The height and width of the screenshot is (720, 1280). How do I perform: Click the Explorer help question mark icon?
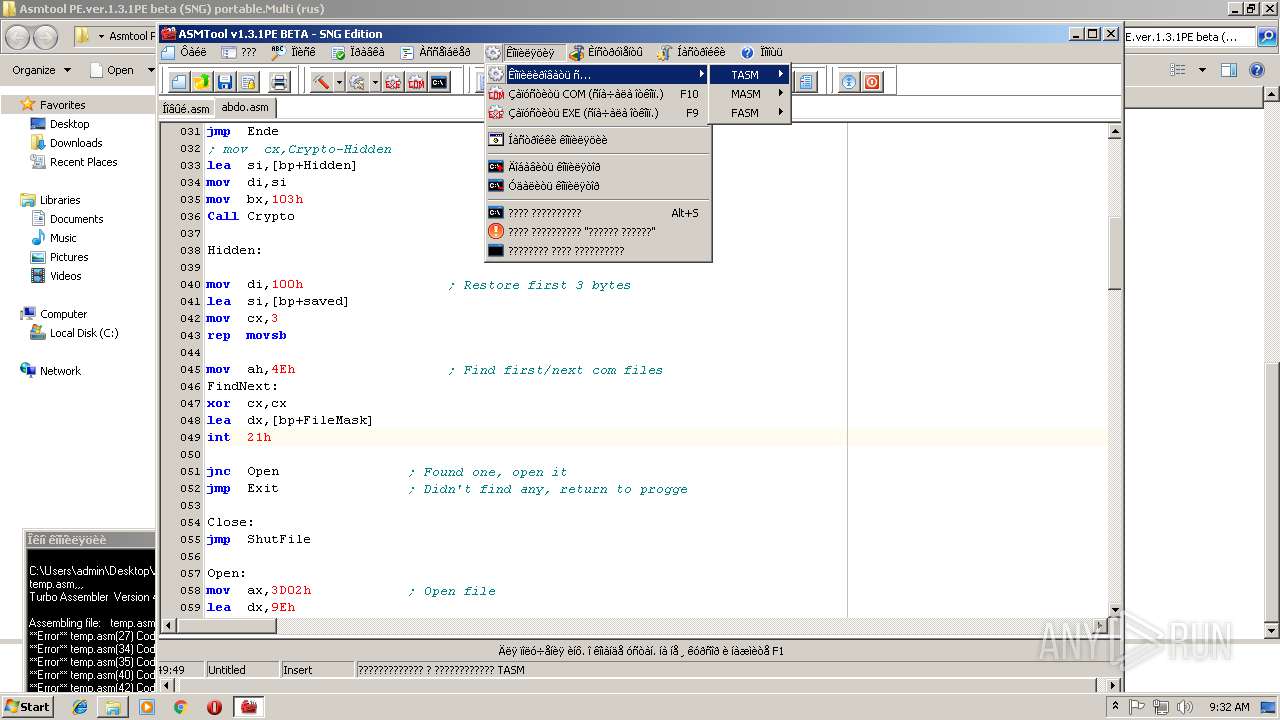(x=1256, y=70)
